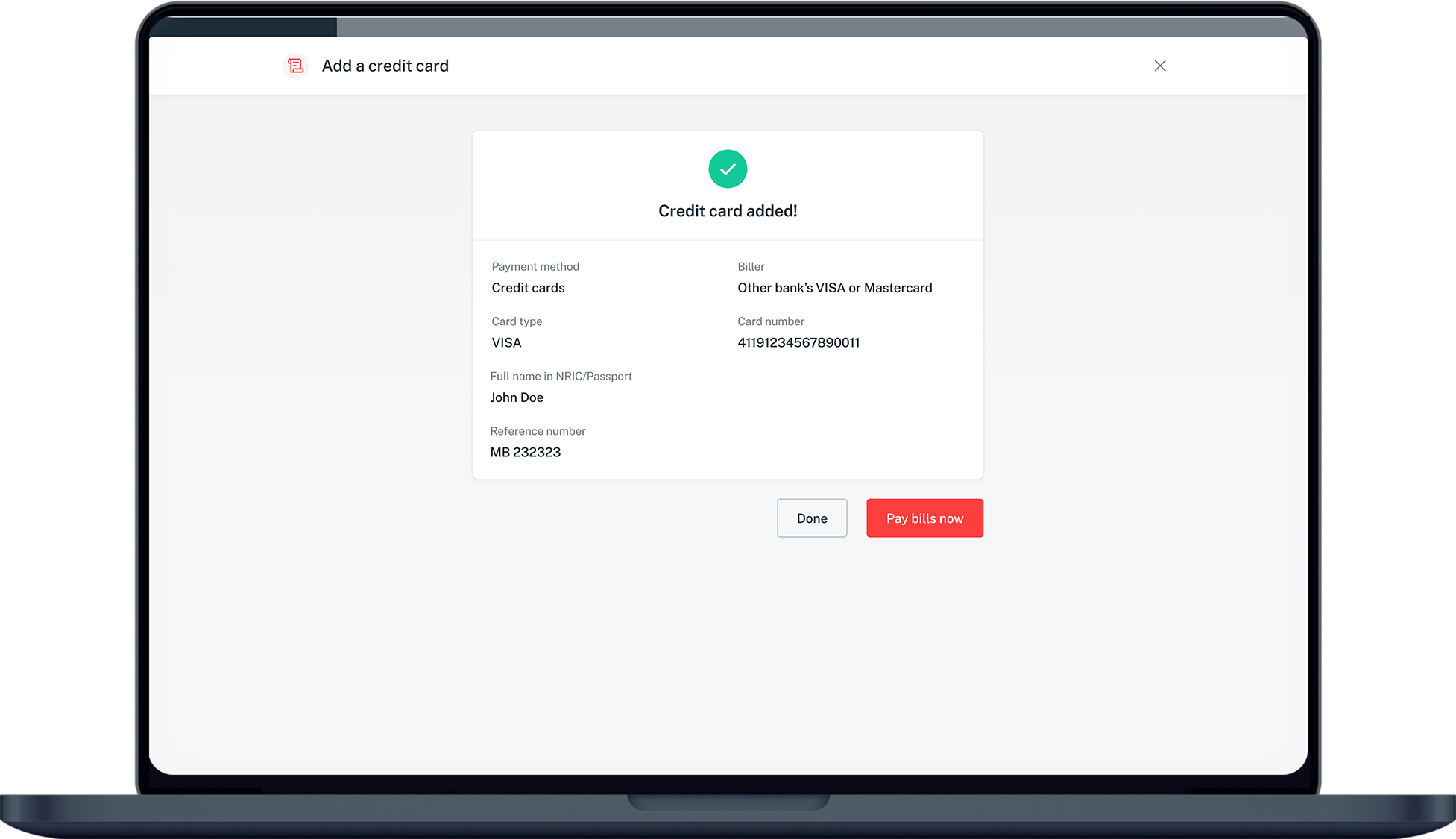Click the Payment method label
Screen dimensions: 1456x839
click(535, 267)
